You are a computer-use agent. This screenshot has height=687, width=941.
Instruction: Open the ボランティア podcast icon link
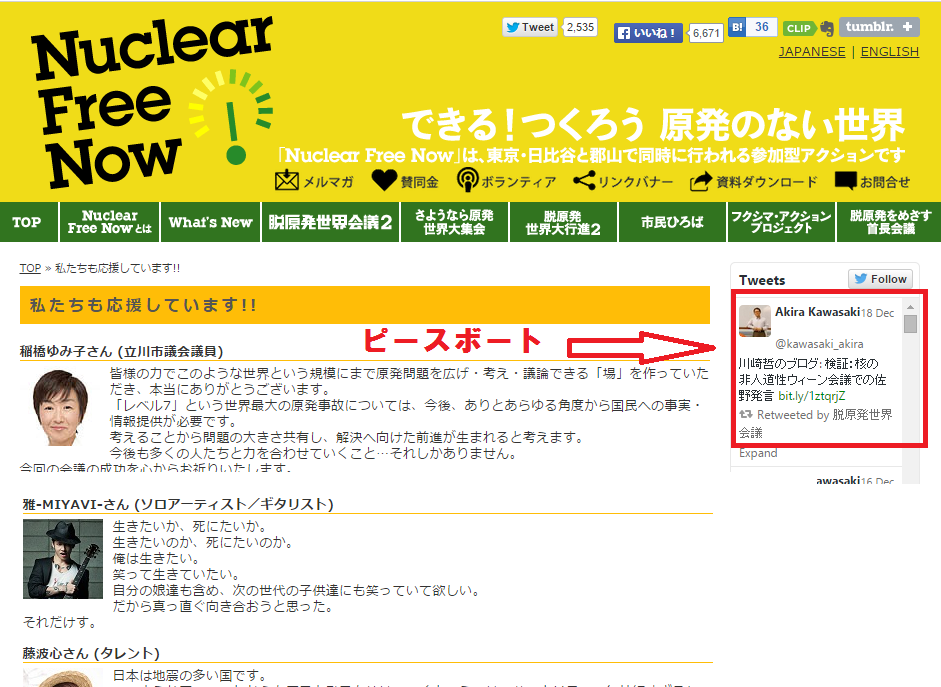pyautogui.click(x=507, y=181)
